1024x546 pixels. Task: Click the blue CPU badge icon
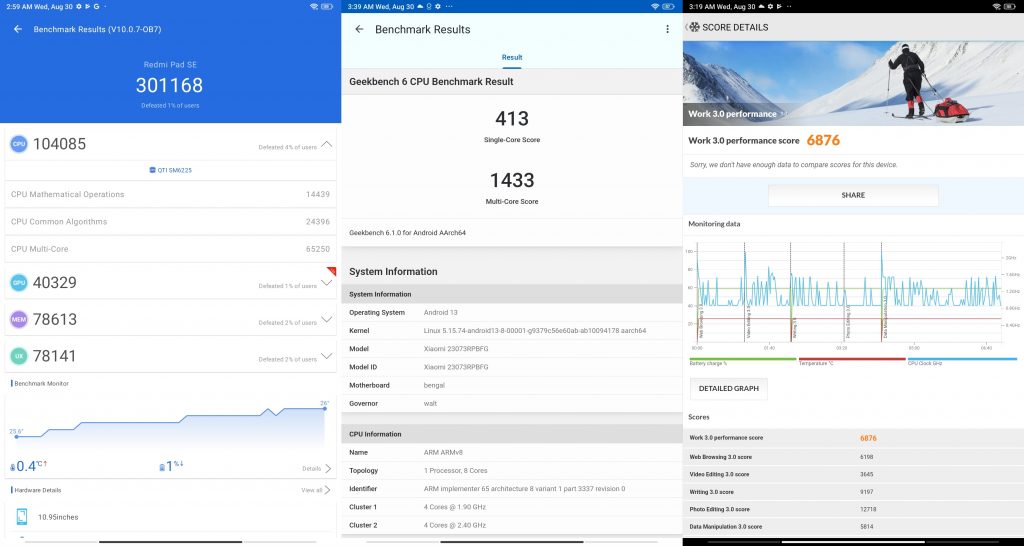[x=19, y=144]
